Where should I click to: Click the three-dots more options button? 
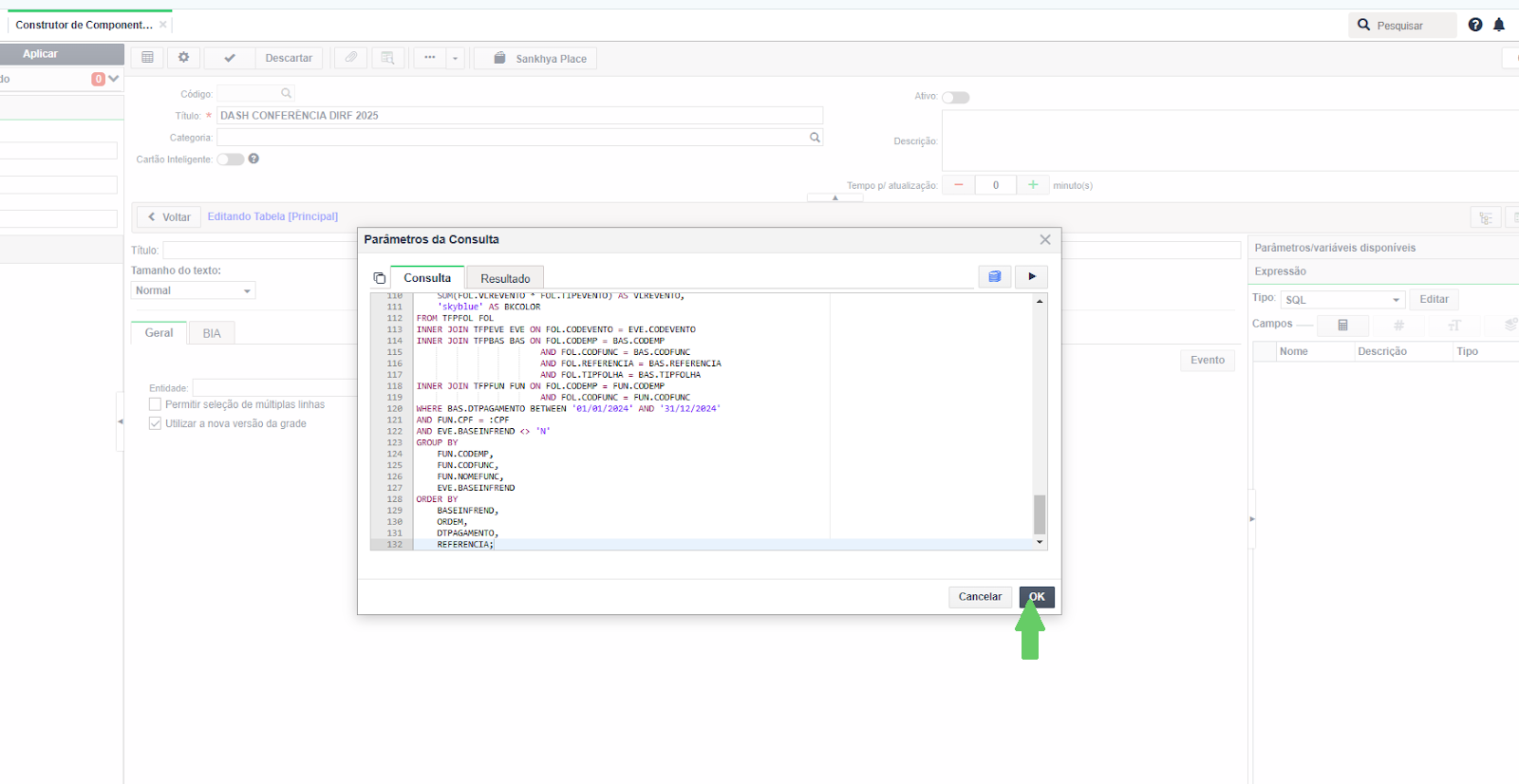point(430,58)
